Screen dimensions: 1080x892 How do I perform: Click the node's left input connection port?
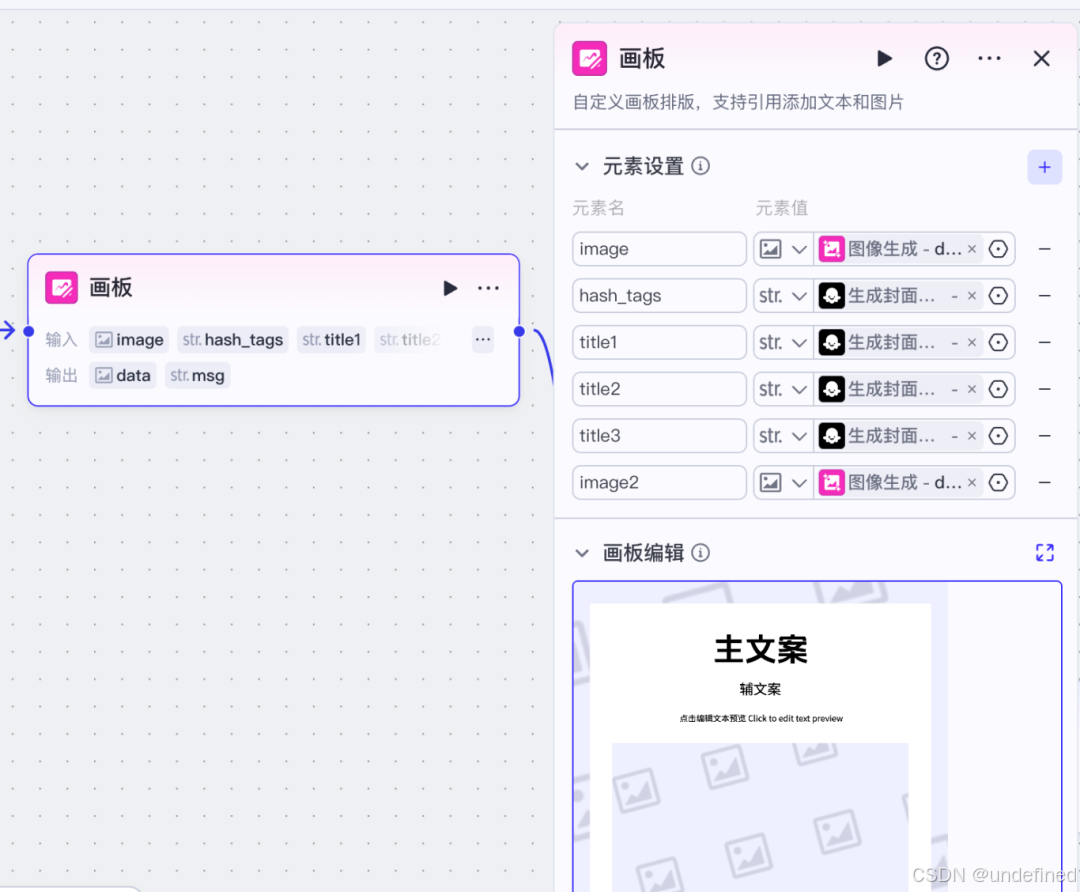(x=28, y=331)
